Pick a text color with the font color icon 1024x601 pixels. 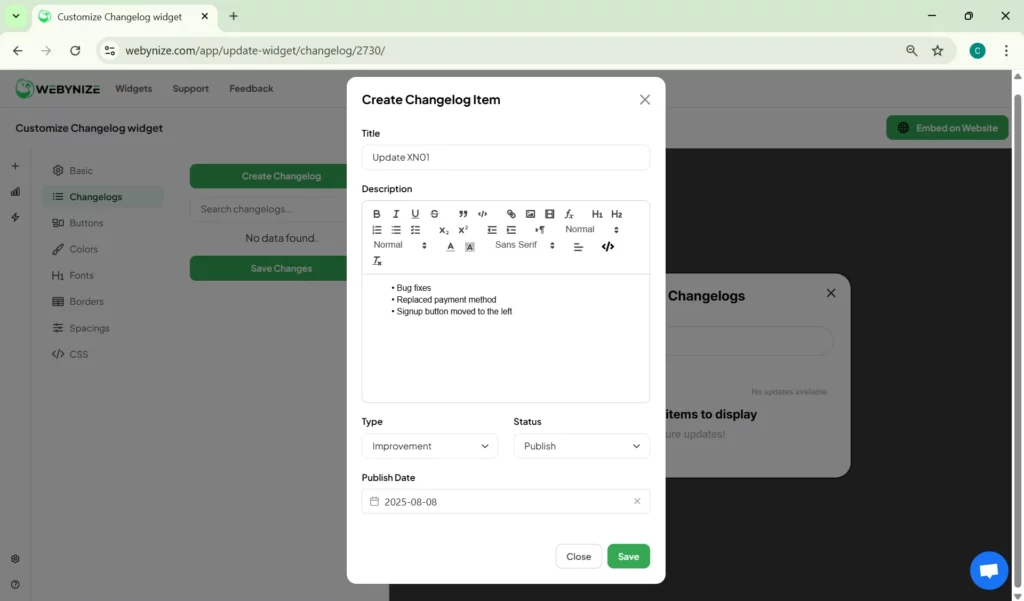coord(450,246)
